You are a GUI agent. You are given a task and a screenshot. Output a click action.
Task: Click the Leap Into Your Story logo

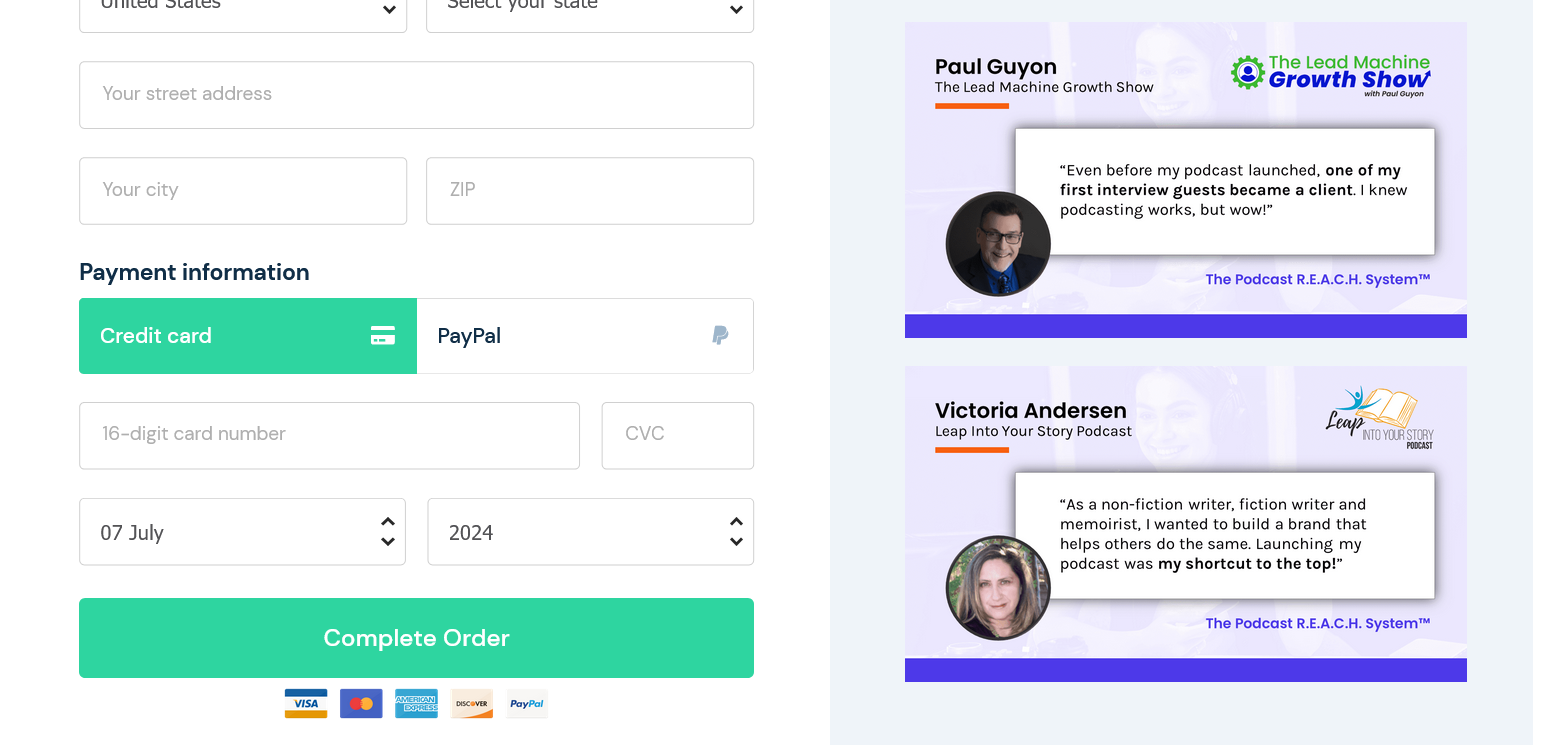tap(1380, 418)
